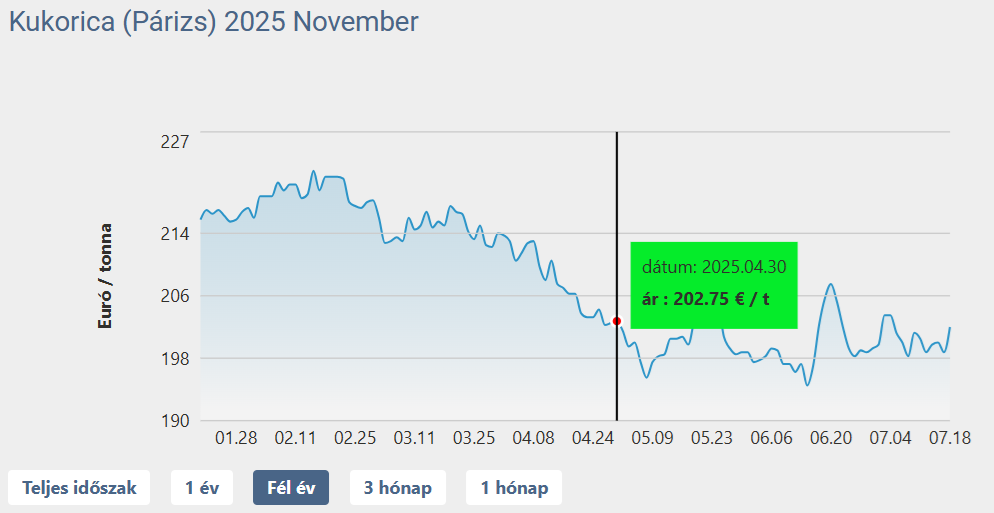Click the 04.08 date axis label
Image resolution: width=994 pixels, height=513 pixels.
(533, 438)
